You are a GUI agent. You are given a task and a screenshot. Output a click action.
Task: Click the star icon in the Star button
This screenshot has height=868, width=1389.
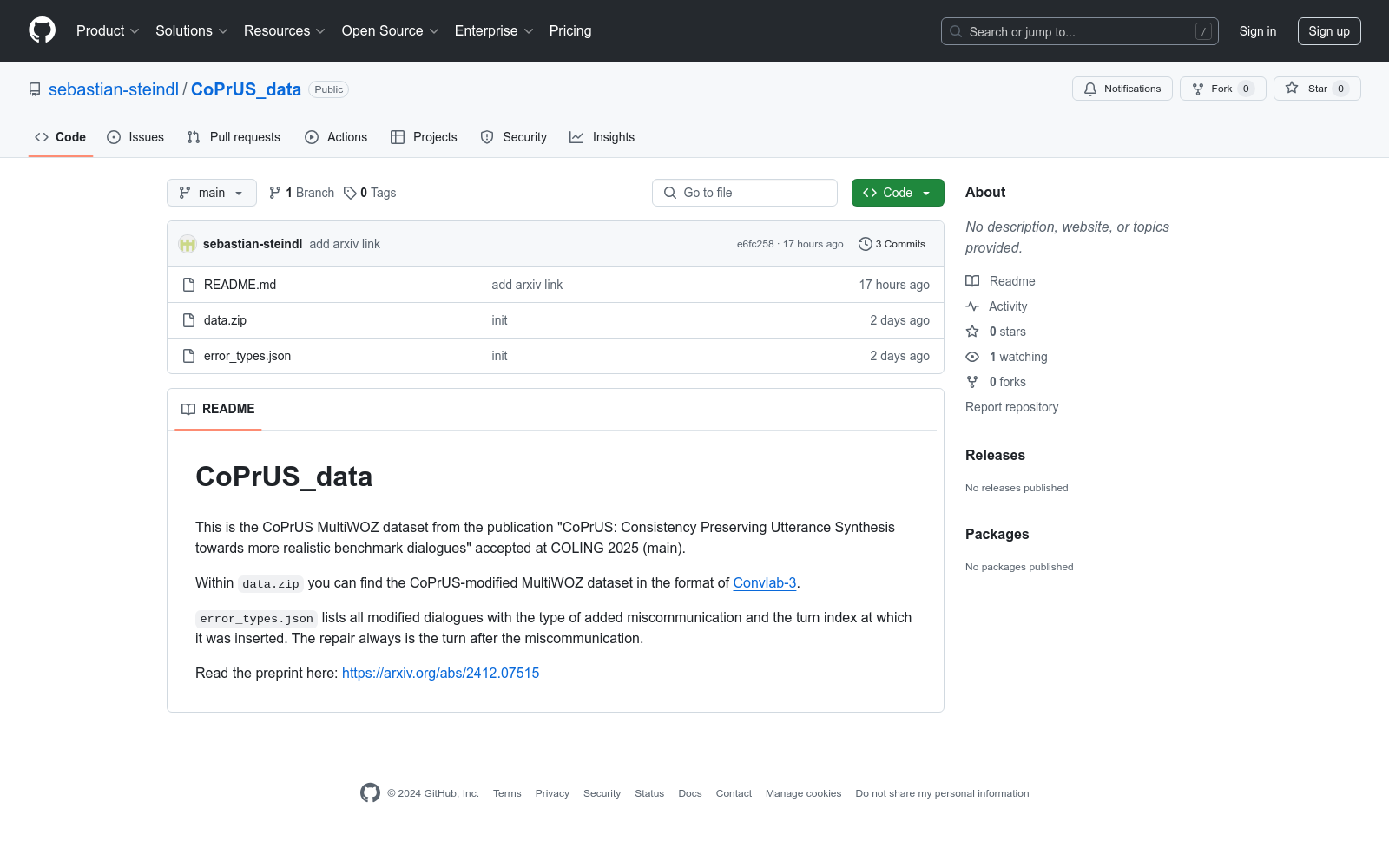coord(1292,88)
